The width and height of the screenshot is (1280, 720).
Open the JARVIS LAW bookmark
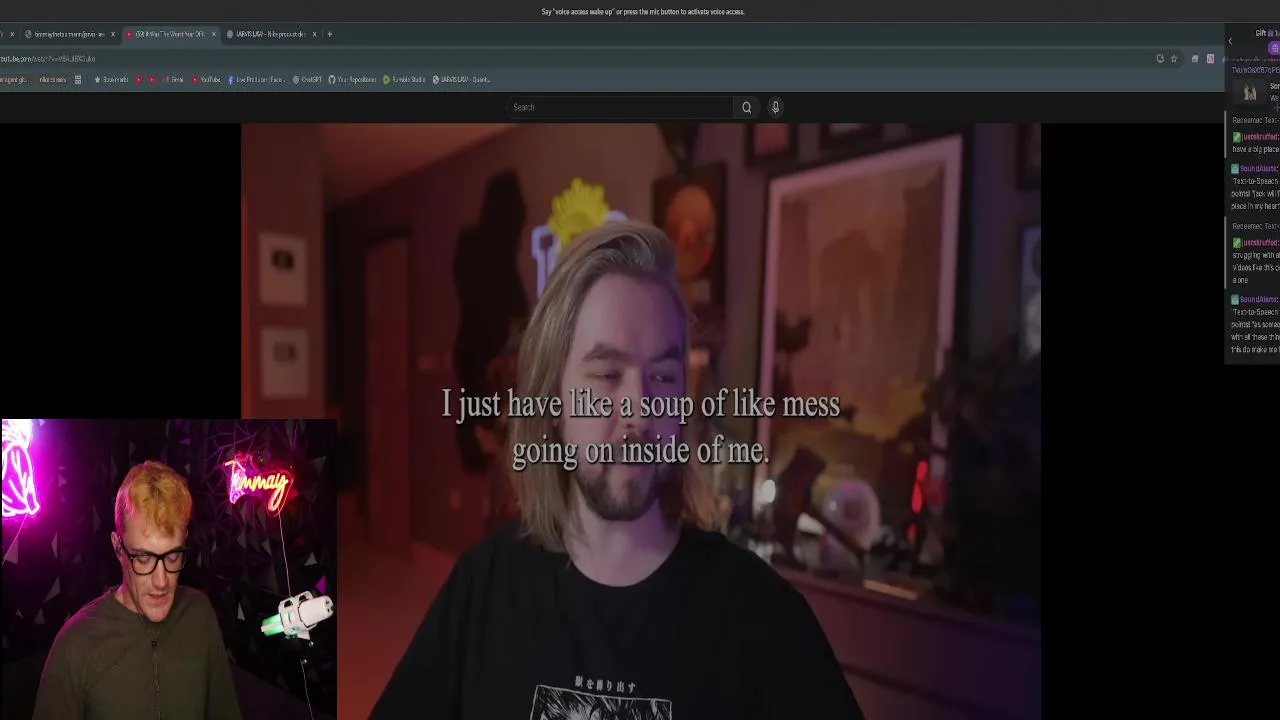pos(462,80)
